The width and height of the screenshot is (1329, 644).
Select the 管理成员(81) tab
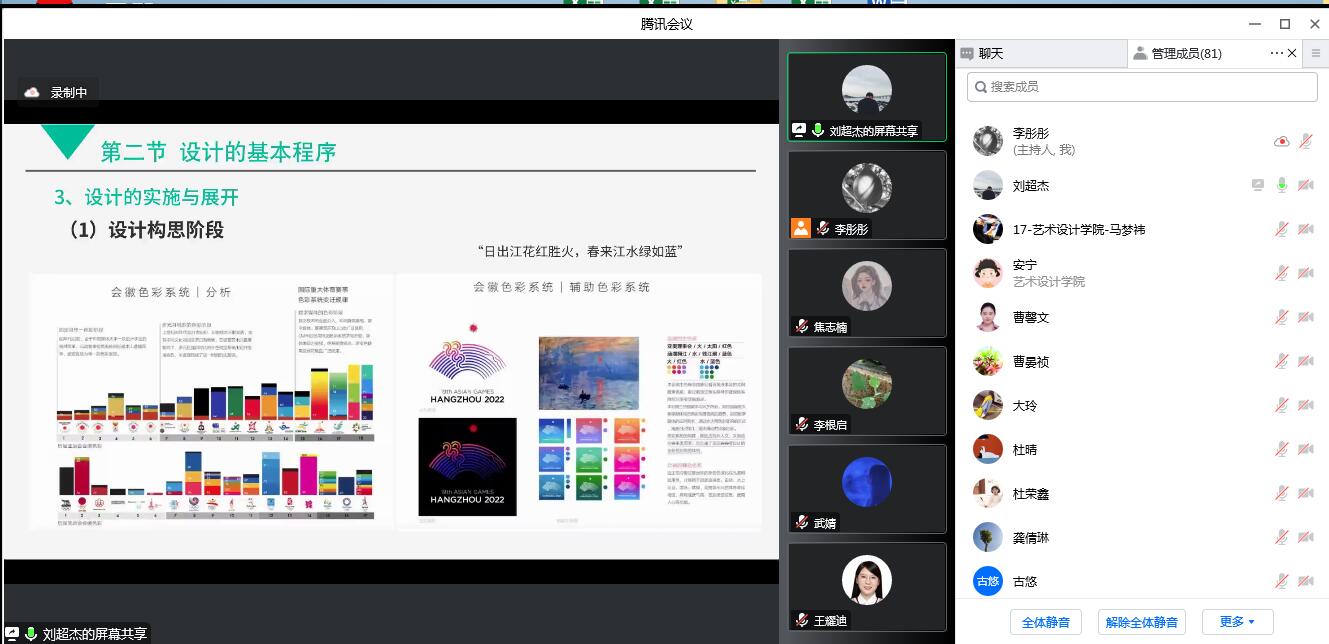(x=1186, y=54)
